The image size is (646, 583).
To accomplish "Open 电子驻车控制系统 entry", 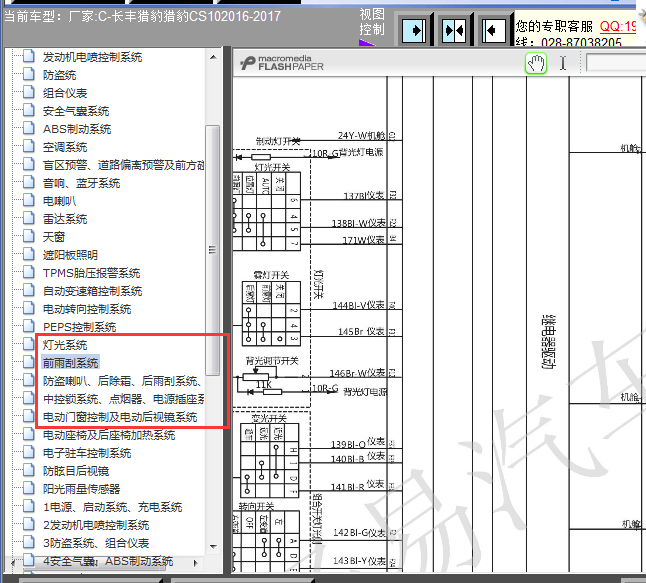I will tap(87, 453).
